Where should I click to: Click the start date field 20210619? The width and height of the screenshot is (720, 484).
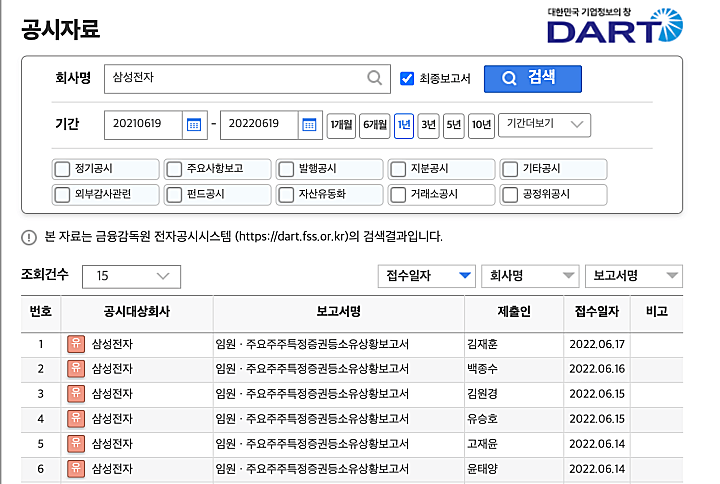tap(143, 125)
